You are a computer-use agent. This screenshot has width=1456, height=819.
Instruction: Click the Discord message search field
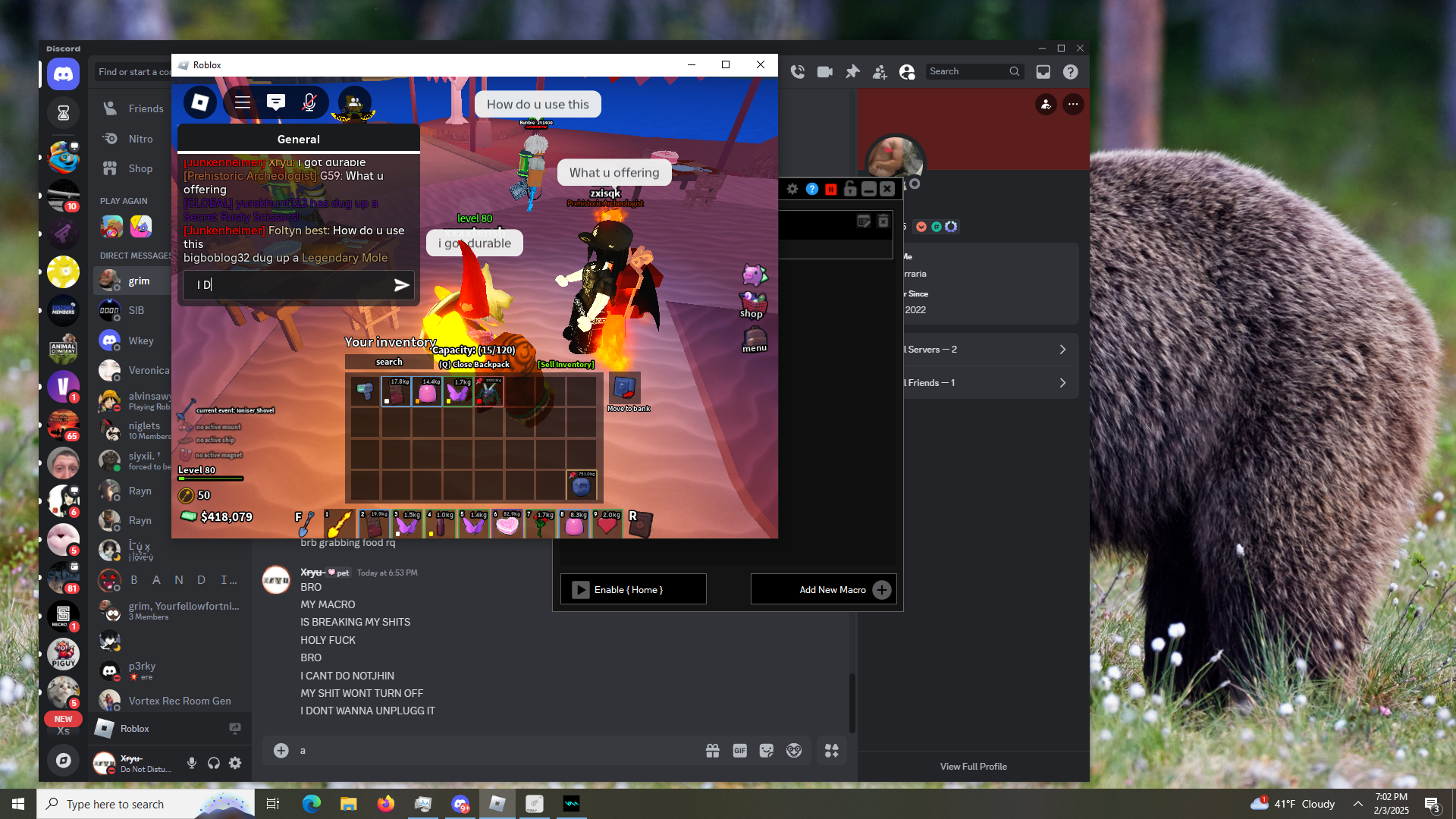[x=974, y=71]
